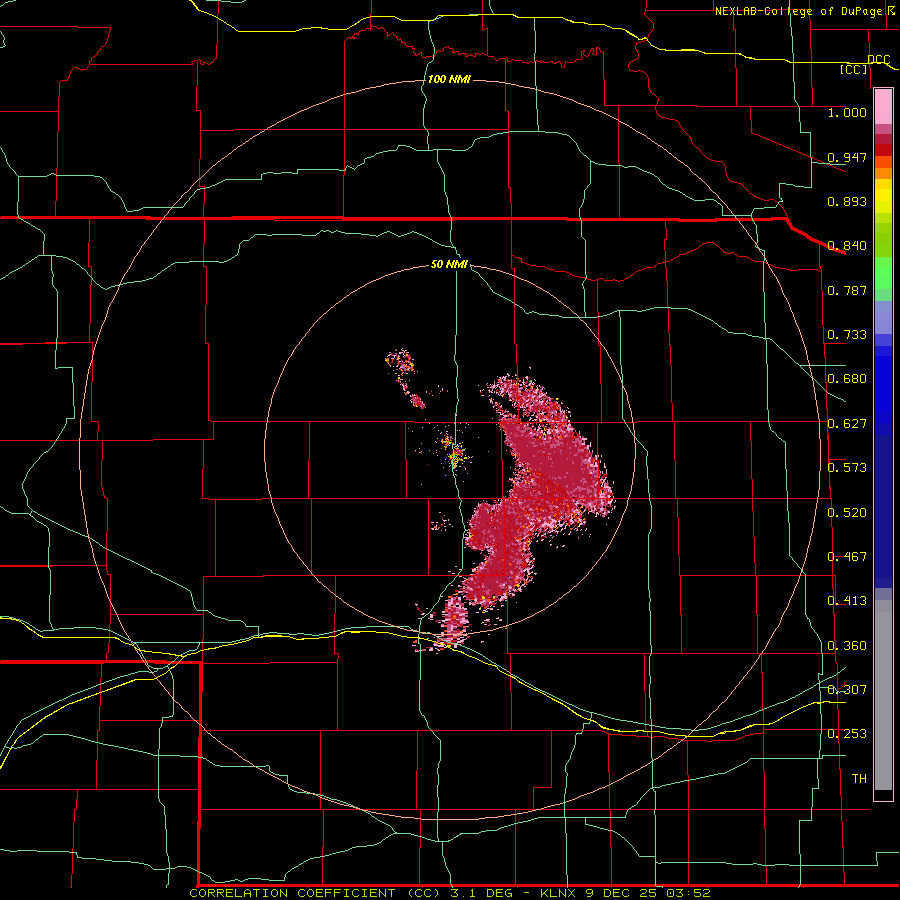The width and height of the screenshot is (900, 900).
Task: Pick the bright green color bar segment
Action: 883,273
